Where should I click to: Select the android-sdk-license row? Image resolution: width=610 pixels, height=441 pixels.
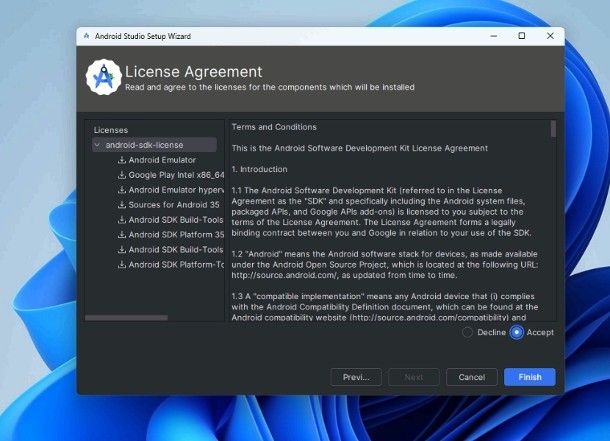(x=155, y=145)
